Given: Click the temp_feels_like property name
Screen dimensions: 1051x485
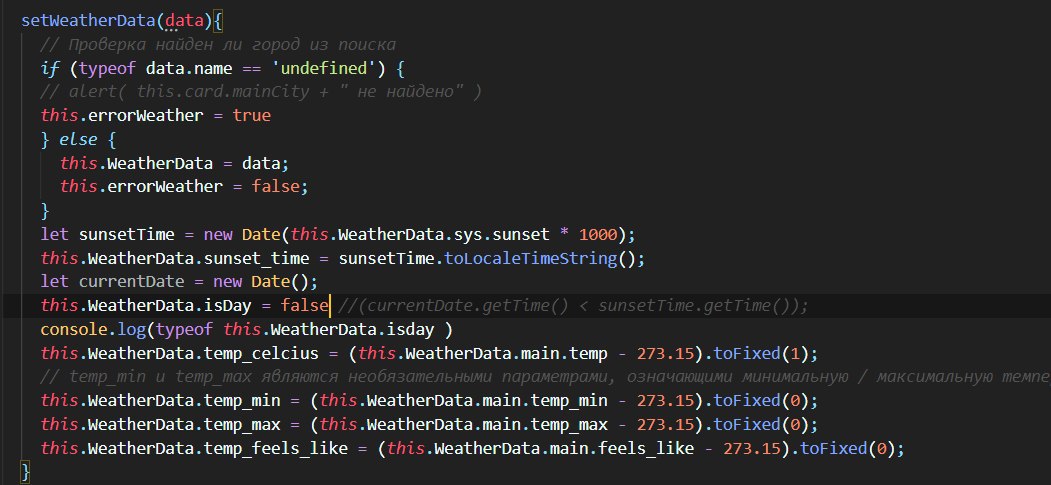Looking at the screenshot, I should 275,448.
